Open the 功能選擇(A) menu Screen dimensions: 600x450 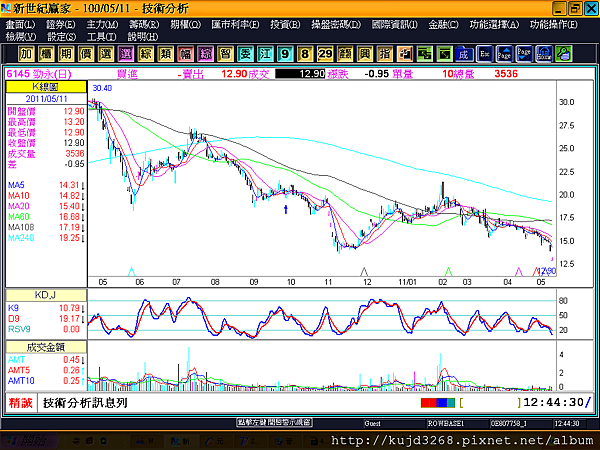point(494,25)
